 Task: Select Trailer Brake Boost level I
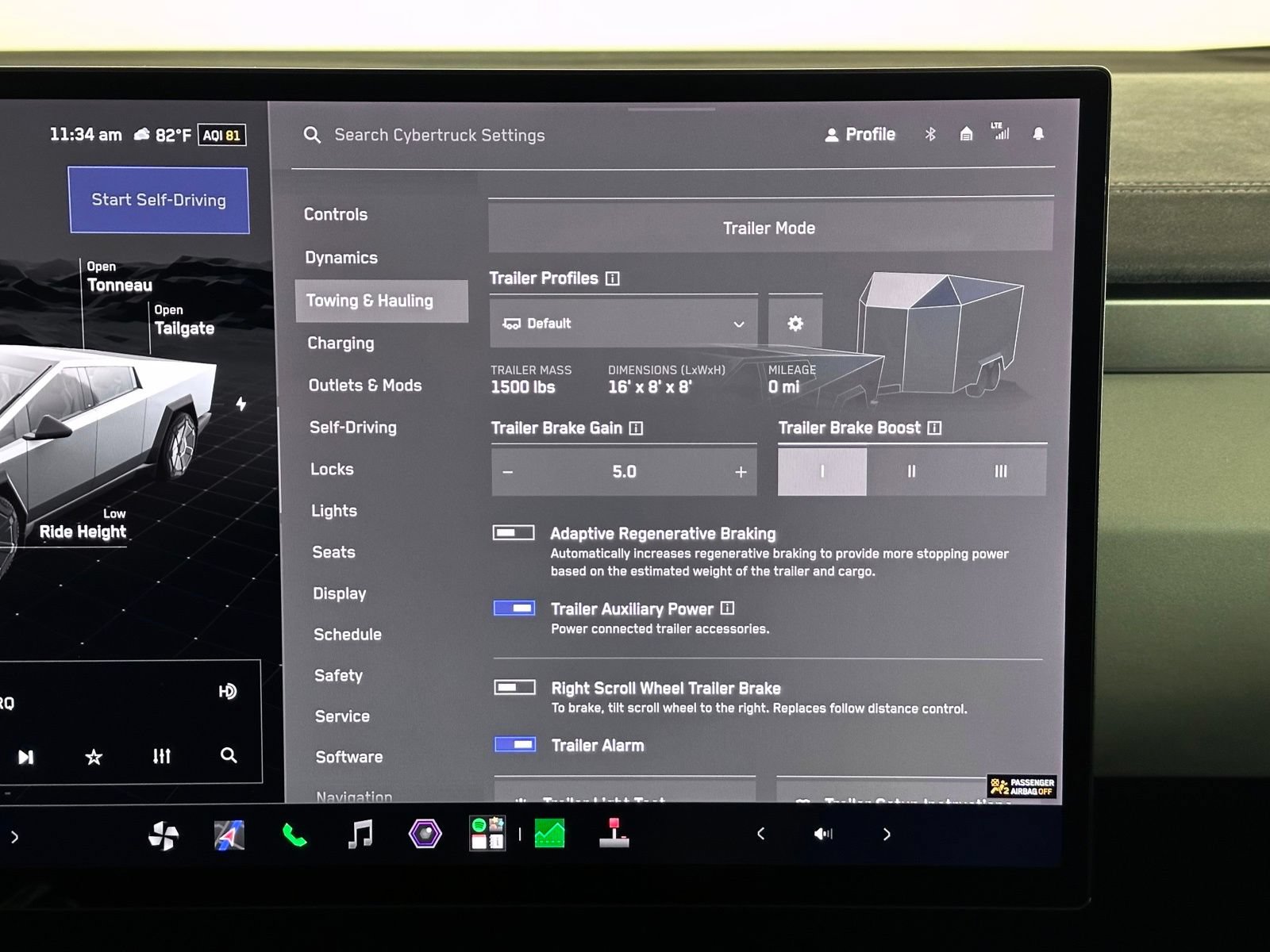(822, 471)
